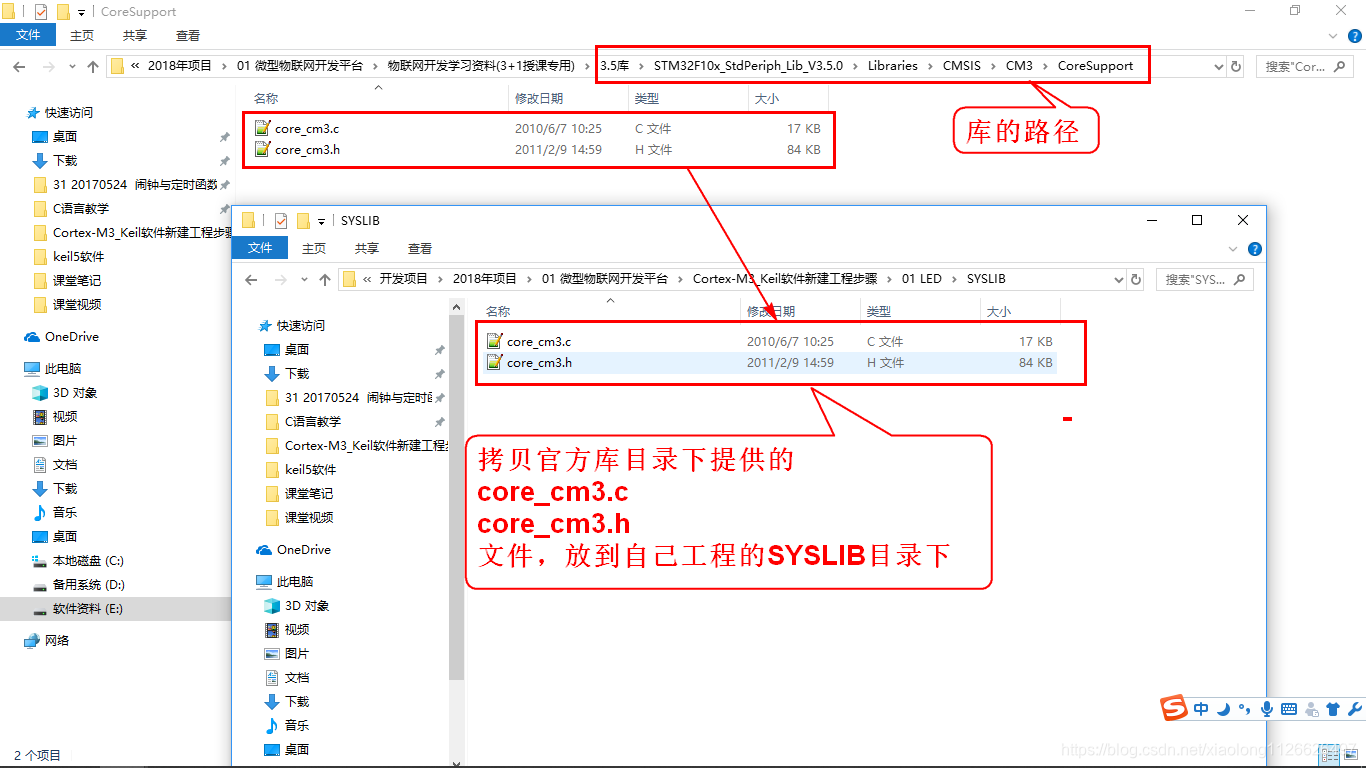
Task: Switch to 查看 tab in SYSLIB window
Action: point(420,248)
